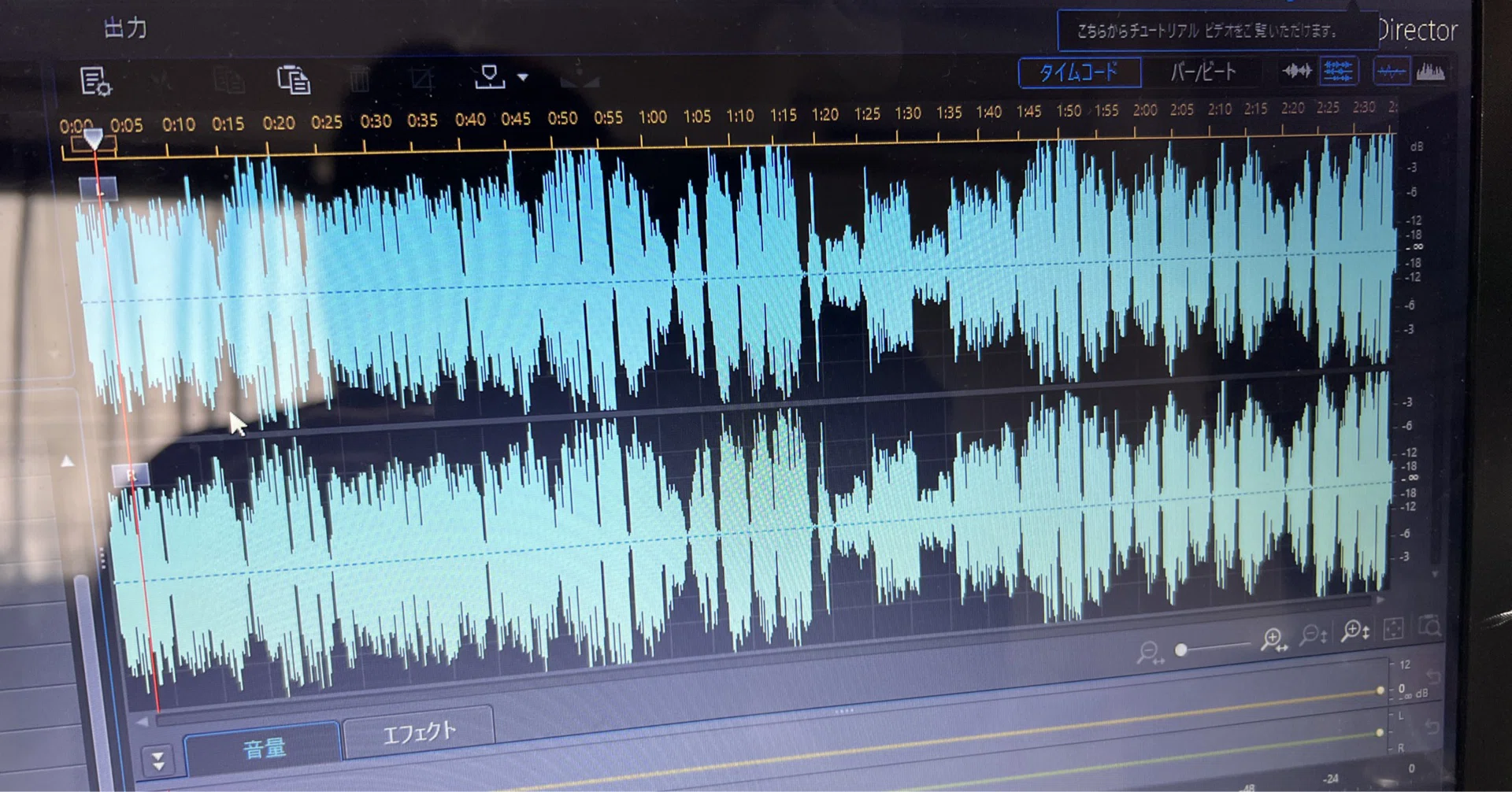Select the single combined waveform view
The width and height of the screenshot is (1512, 792).
1296,72
